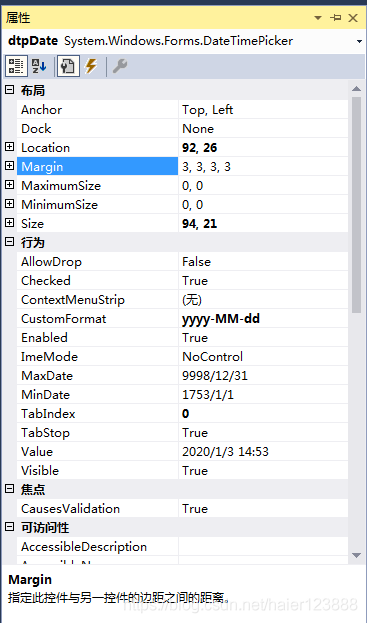Expand the Location property
This screenshot has width=367, height=623.
point(10,147)
